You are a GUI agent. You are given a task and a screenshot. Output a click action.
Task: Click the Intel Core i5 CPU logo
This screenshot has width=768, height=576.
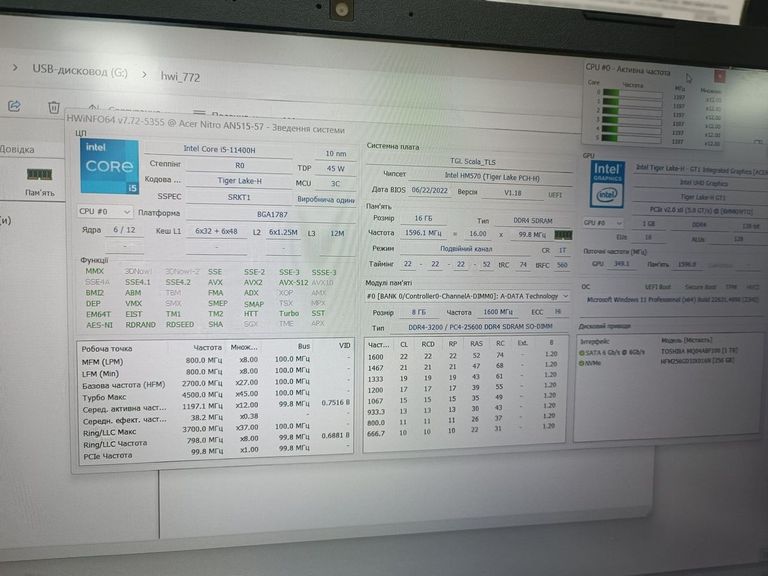tap(109, 166)
